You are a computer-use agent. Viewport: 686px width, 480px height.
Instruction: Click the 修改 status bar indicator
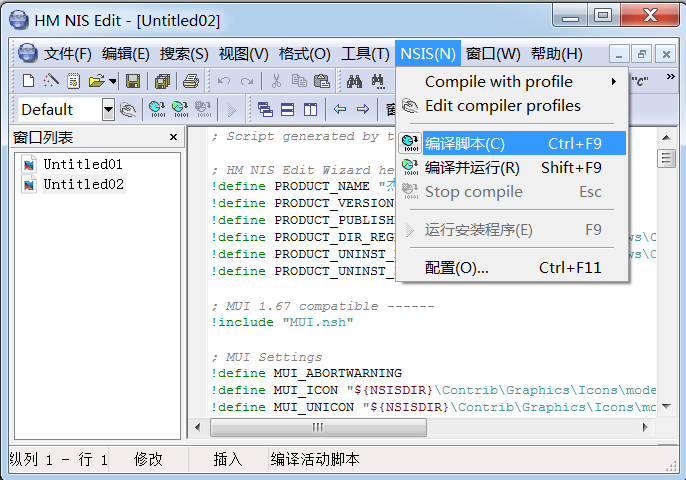coord(148,459)
